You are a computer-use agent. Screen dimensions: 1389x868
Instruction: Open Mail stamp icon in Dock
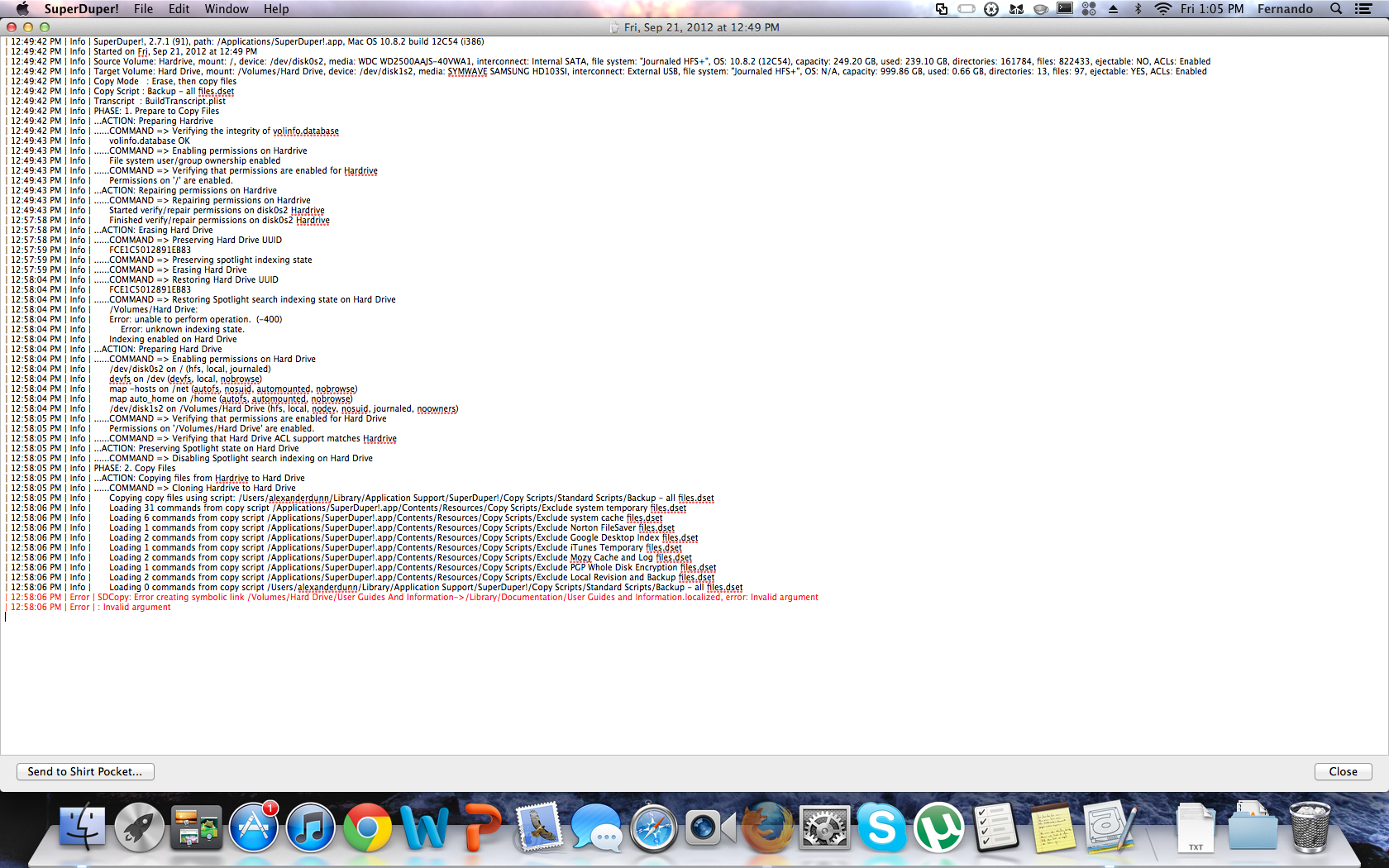539,827
